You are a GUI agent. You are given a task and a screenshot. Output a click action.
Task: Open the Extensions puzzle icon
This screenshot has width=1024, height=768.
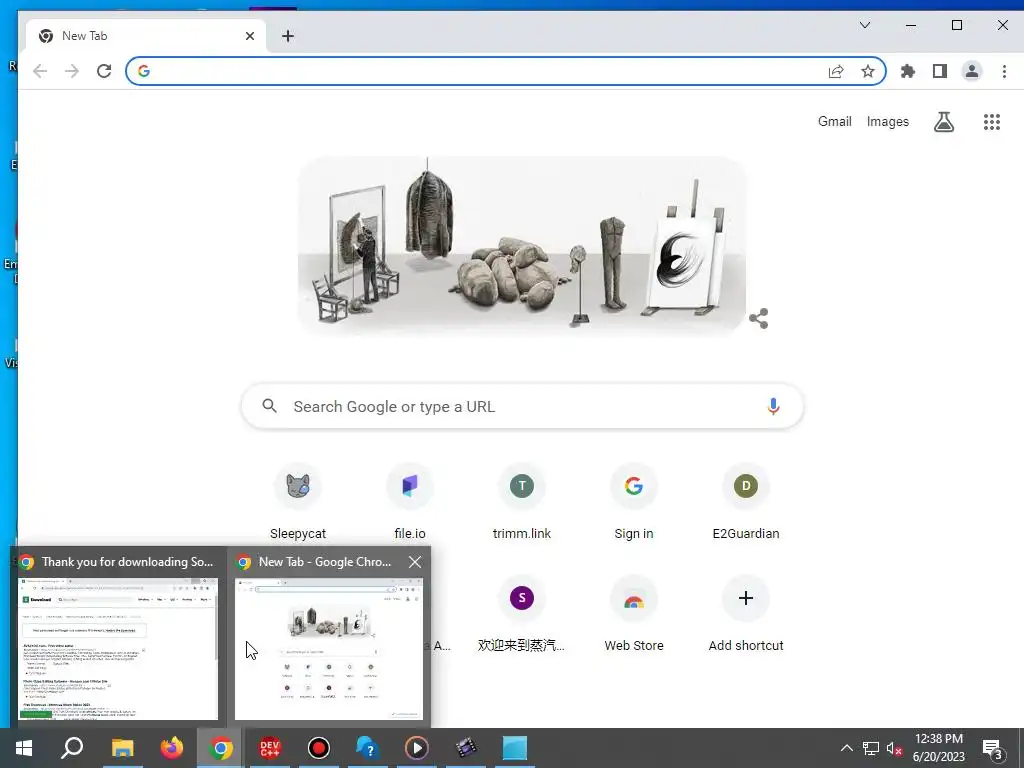(908, 71)
